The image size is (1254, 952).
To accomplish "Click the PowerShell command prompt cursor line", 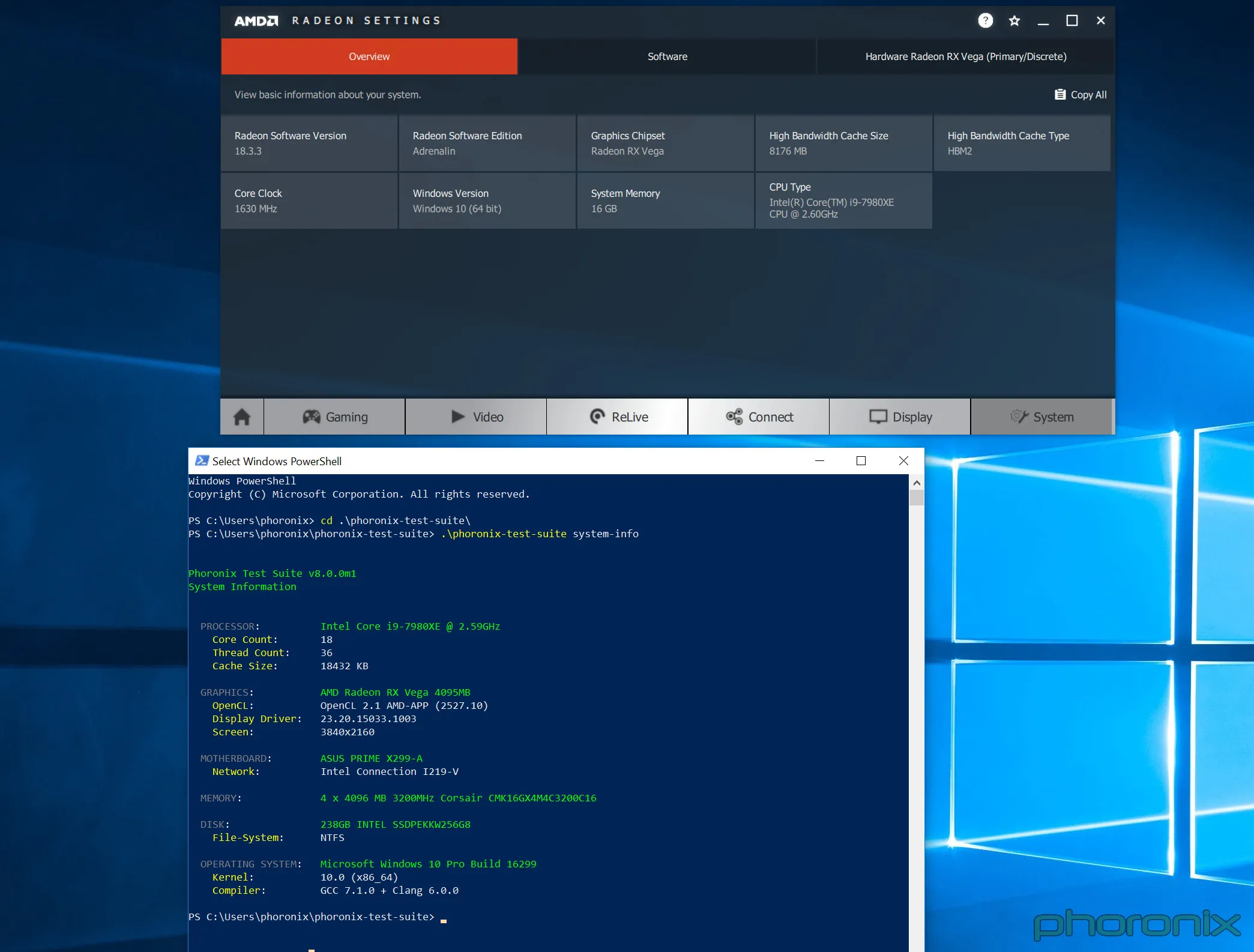I will click(x=318, y=917).
